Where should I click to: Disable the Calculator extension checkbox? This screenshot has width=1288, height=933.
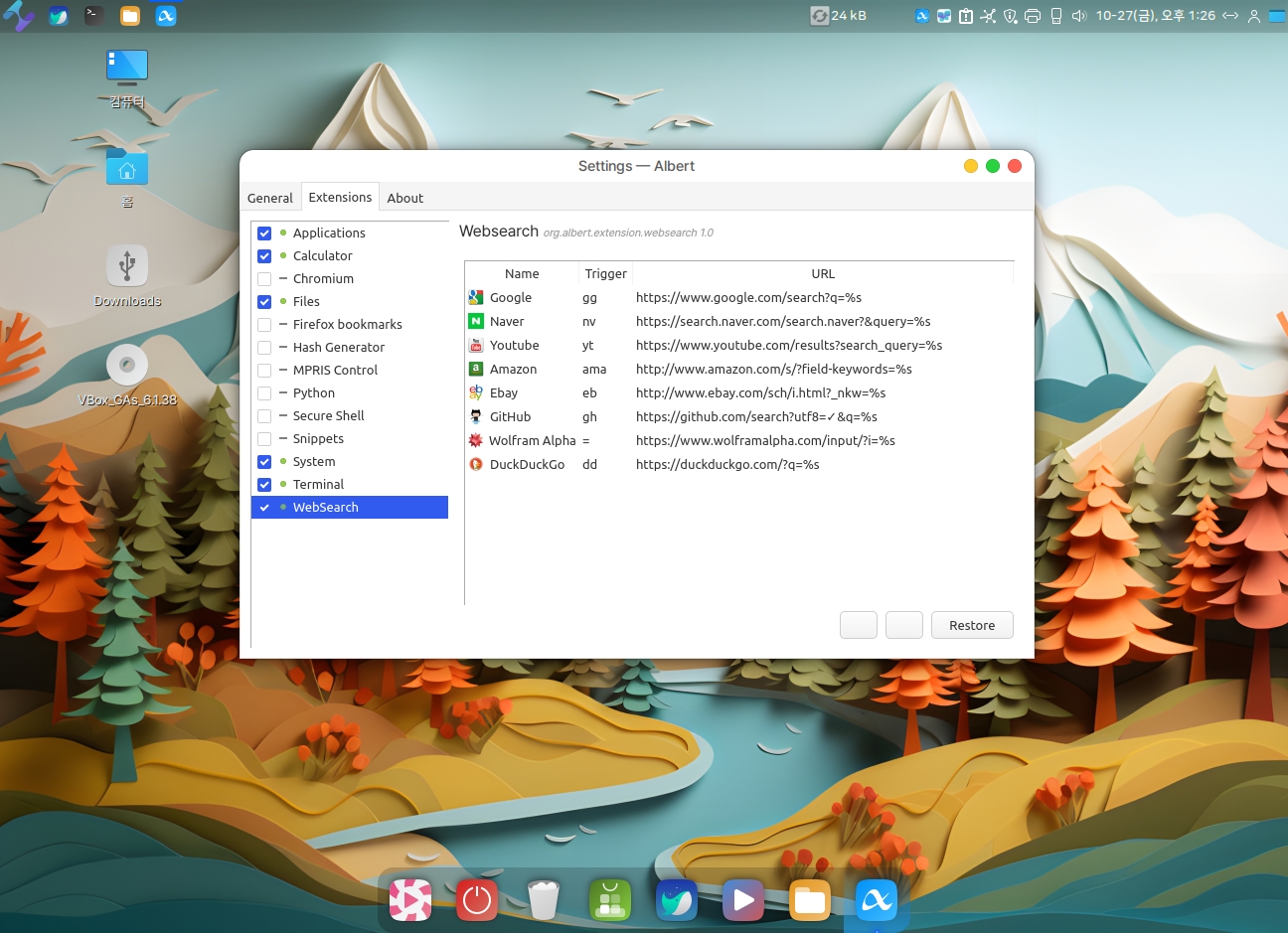(264, 256)
